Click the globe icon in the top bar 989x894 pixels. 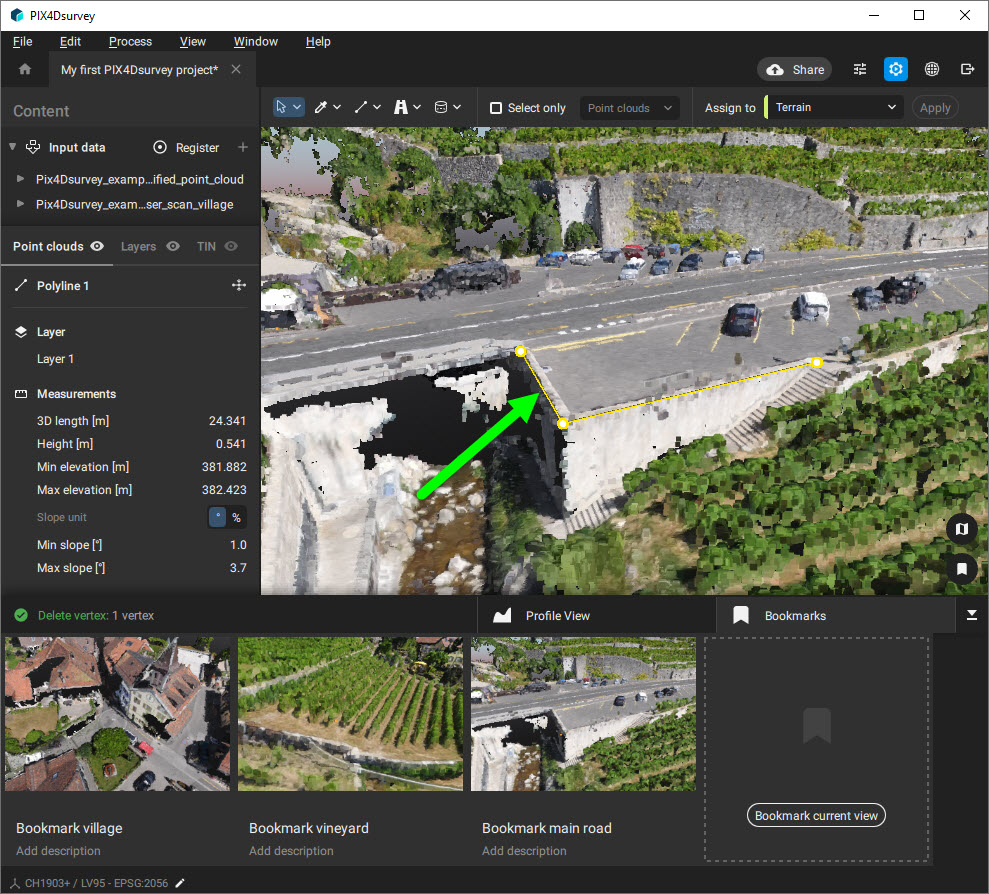[x=931, y=69]
